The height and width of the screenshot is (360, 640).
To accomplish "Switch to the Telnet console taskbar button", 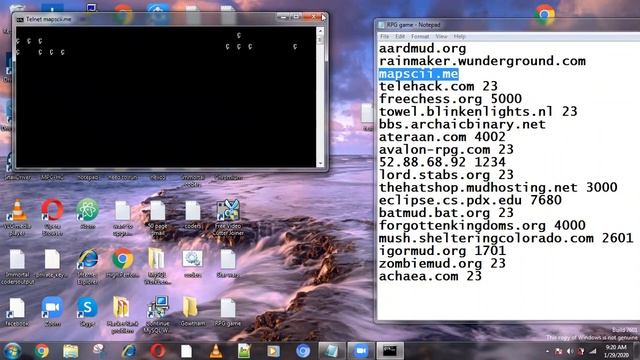I will pyautogui.click(x=390, y=351).
